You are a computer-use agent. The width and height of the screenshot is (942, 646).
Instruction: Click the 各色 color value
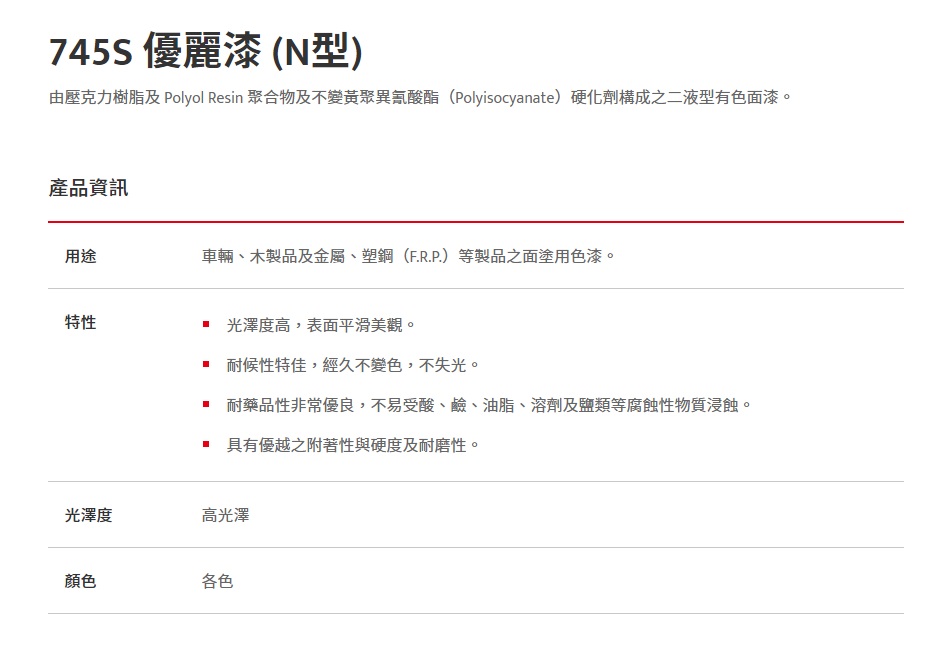[x=217, y=581]
